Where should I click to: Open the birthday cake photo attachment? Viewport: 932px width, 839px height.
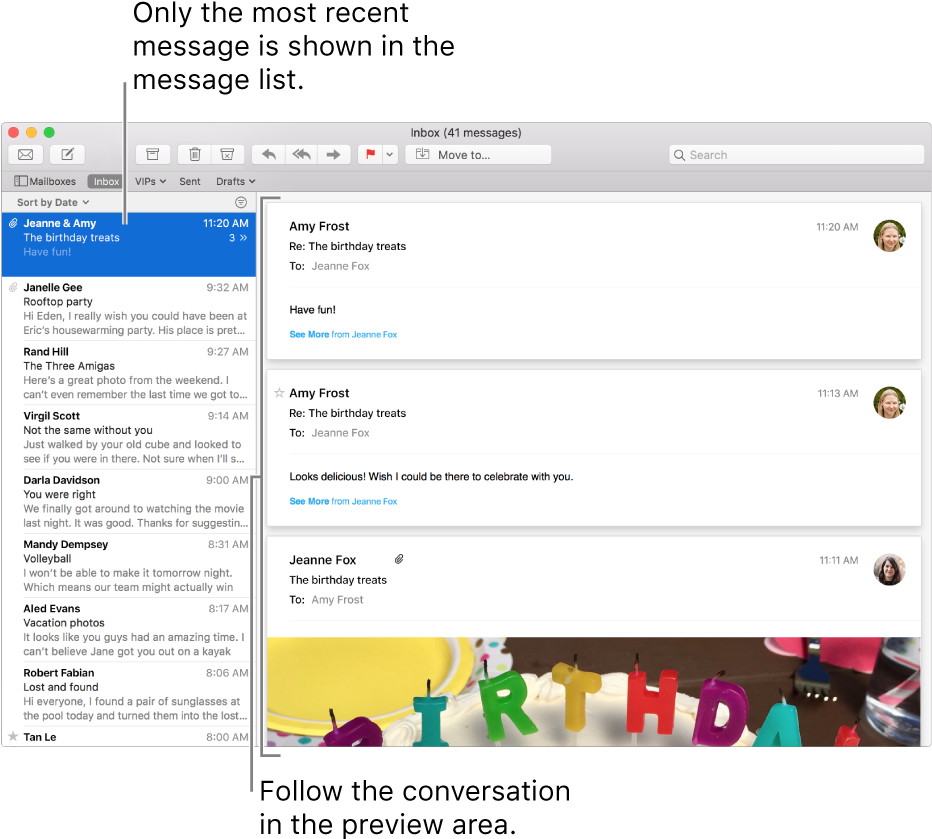click(594, 692)
